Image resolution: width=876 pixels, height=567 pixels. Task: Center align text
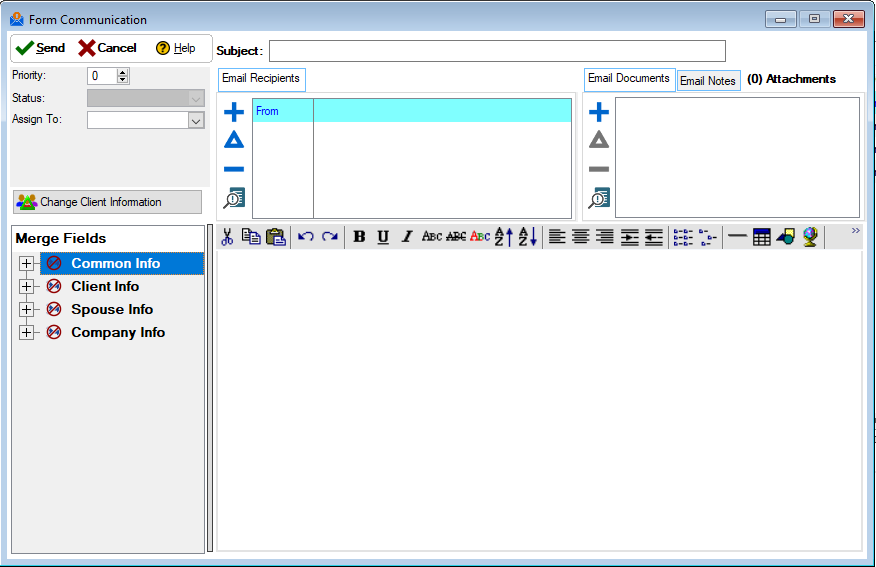580,237
